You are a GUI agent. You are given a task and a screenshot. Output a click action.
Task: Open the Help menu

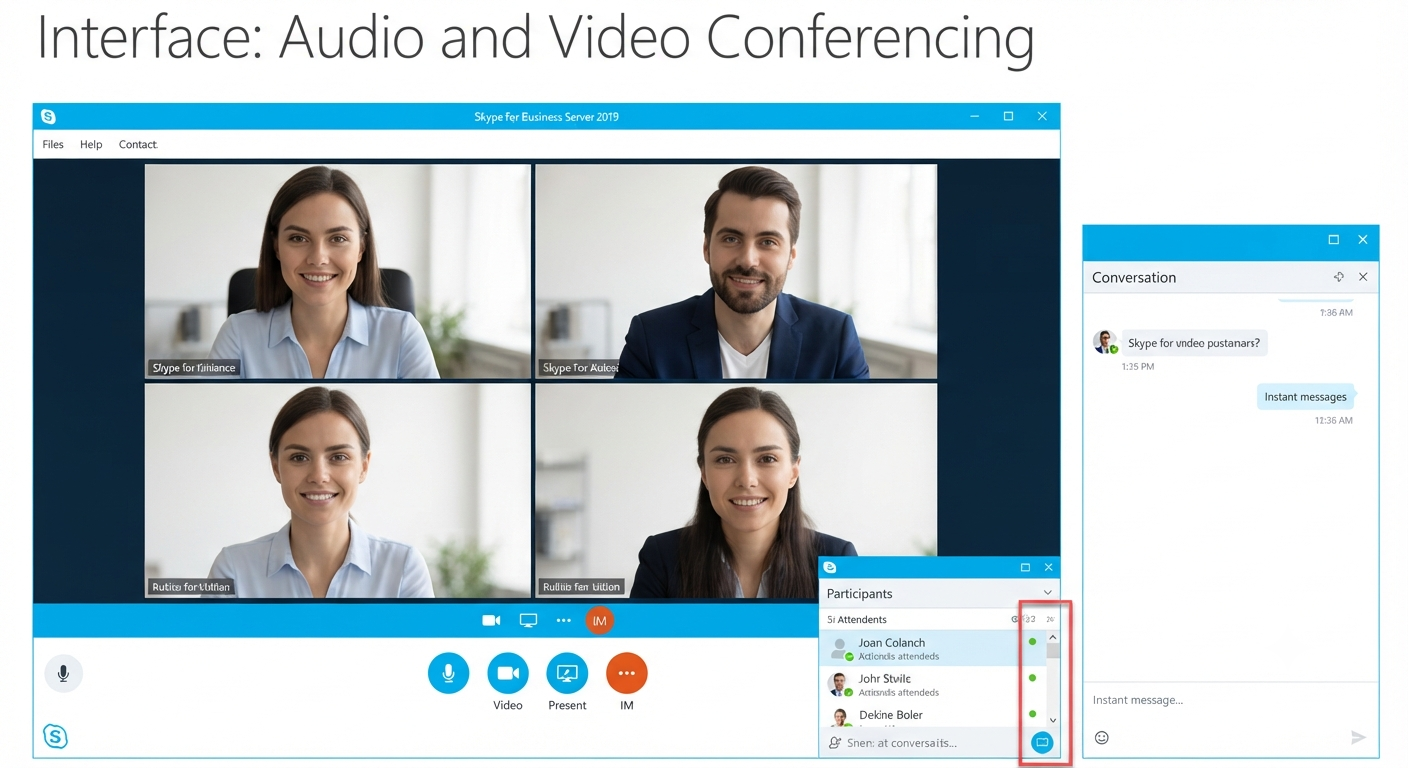[x=91, y=144]
